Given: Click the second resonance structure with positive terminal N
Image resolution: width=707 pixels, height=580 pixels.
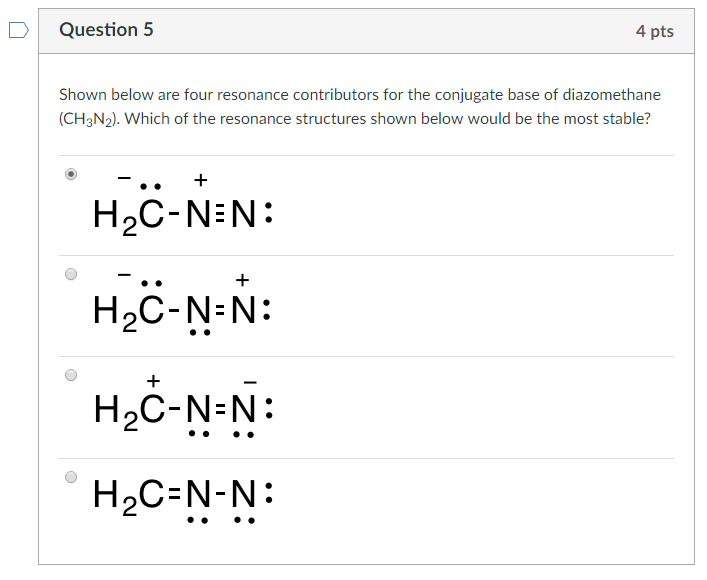Looking at the screenshot, I should click(x=183, y=304).
